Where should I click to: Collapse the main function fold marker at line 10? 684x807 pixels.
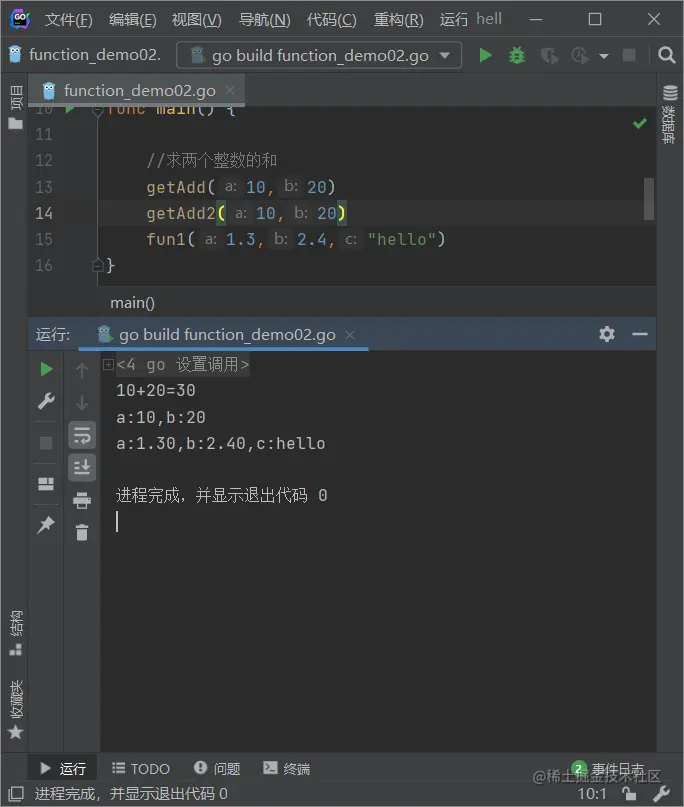[x=97, y=111]
